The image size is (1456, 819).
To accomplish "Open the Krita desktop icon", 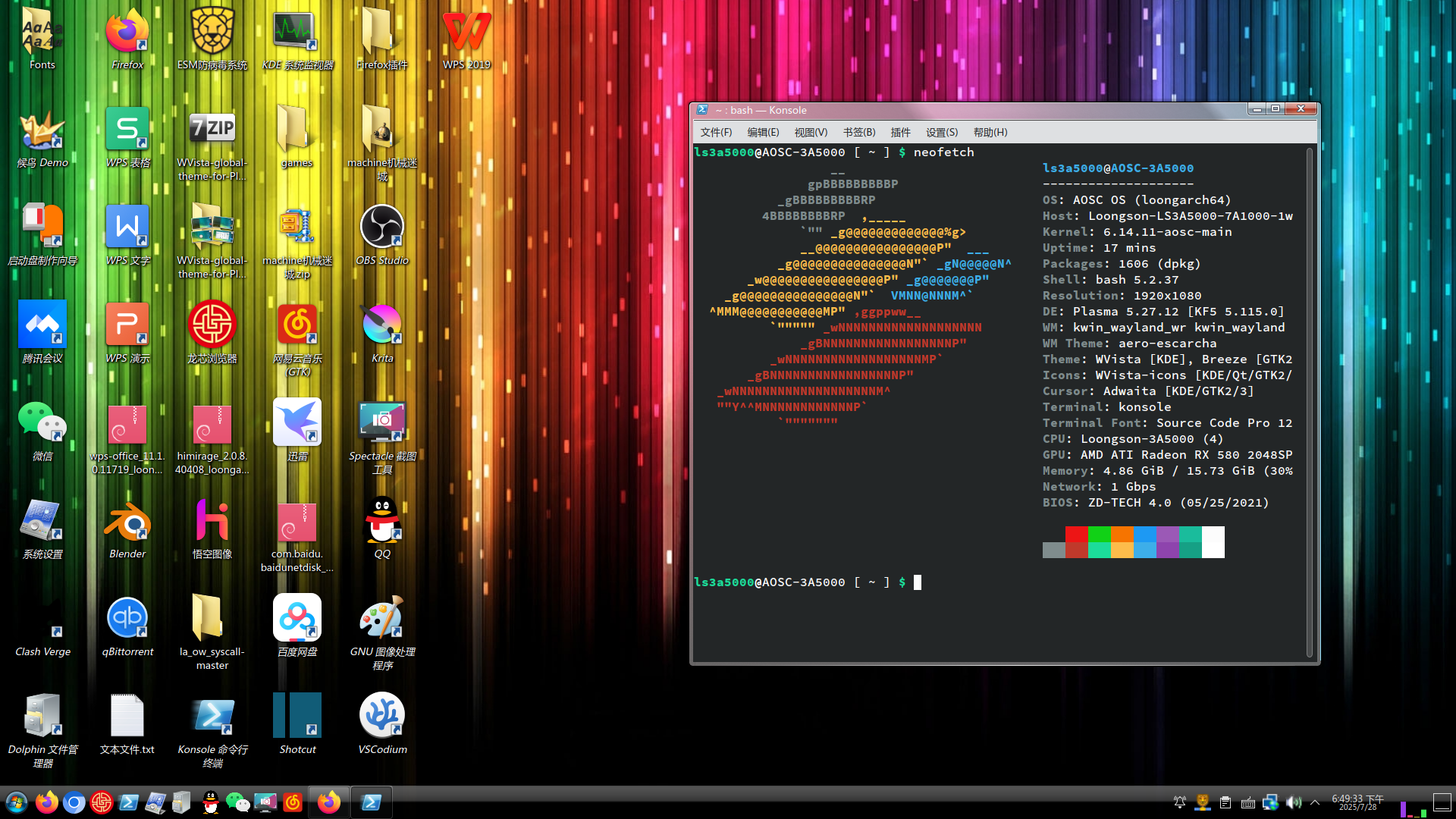I will [x=382, y=333].
